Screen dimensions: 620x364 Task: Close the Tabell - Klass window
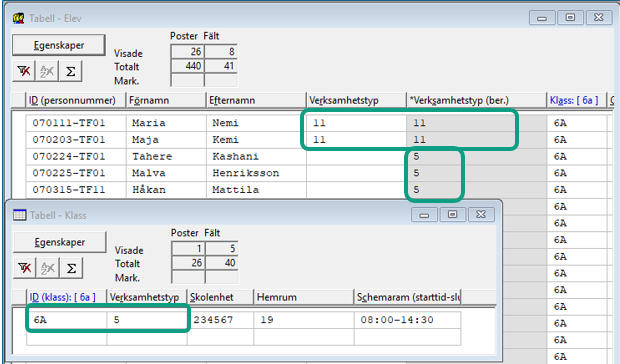[481, 215]
